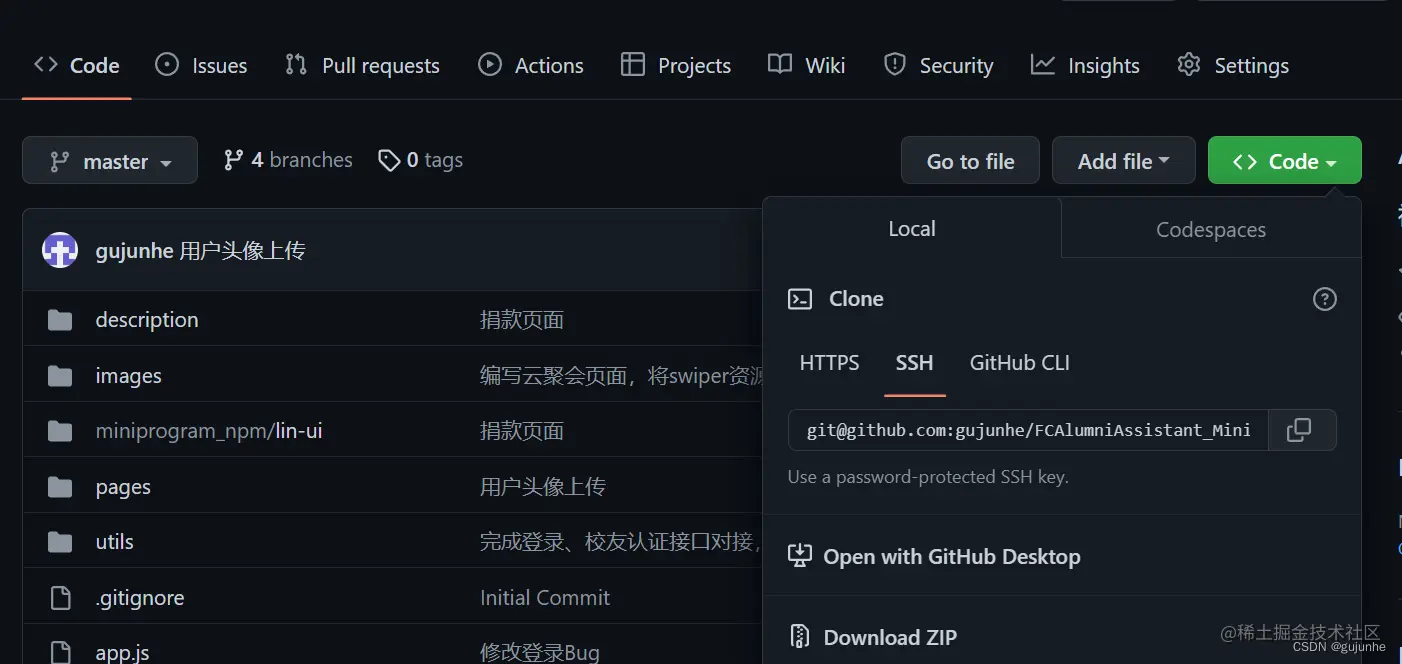This screenshot has width=1402, height=664.
Task: Click the description folder icon
Action: 60,320
